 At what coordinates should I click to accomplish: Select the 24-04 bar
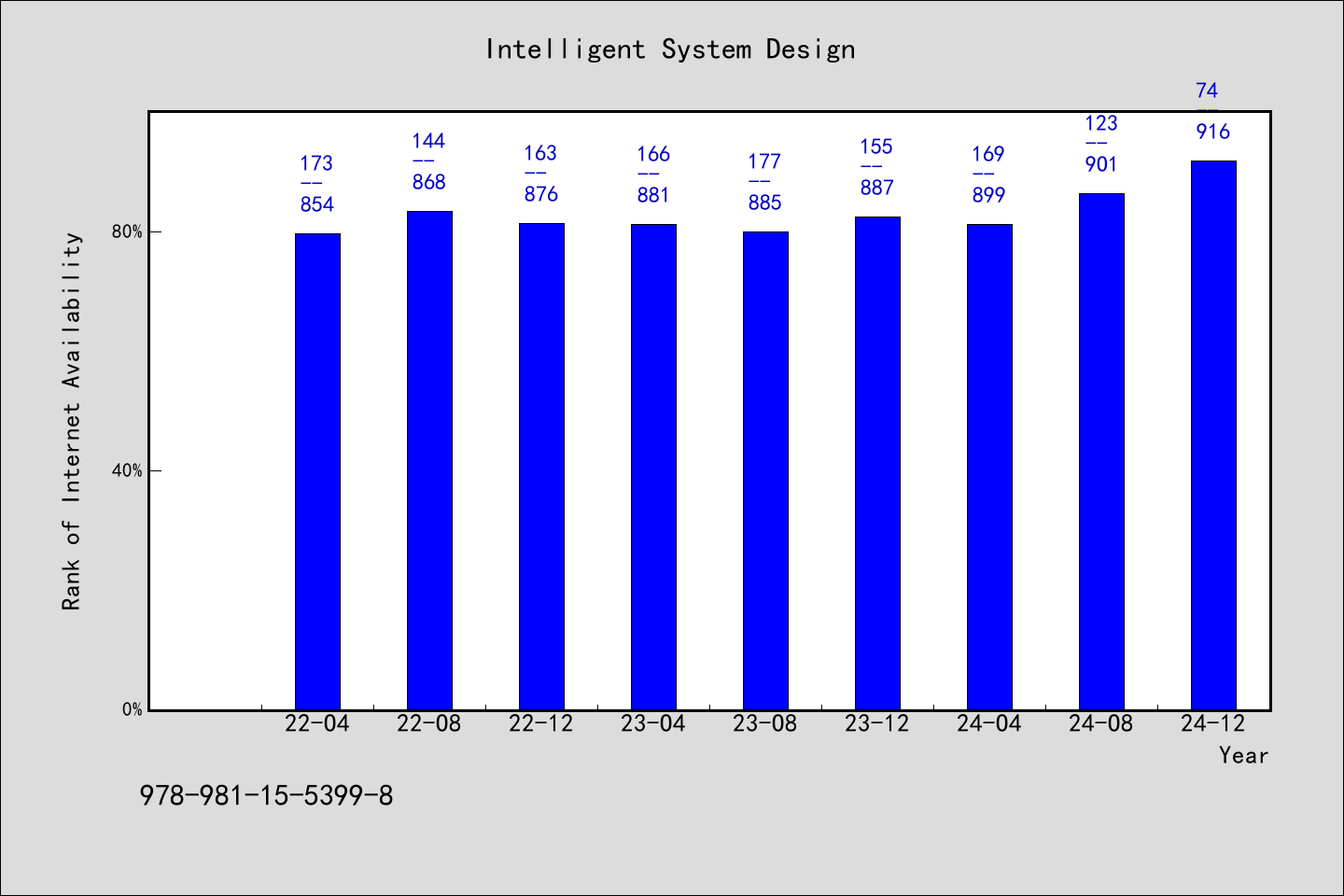pyautogui.click(x=989, y=467)
